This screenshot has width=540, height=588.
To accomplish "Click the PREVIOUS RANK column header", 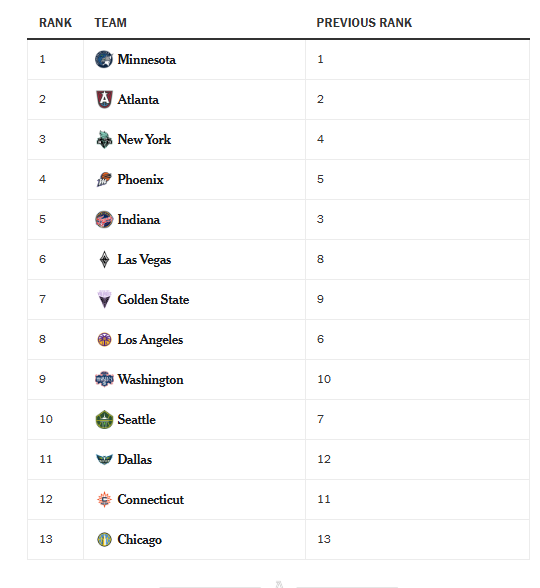I will pos(364,22).
